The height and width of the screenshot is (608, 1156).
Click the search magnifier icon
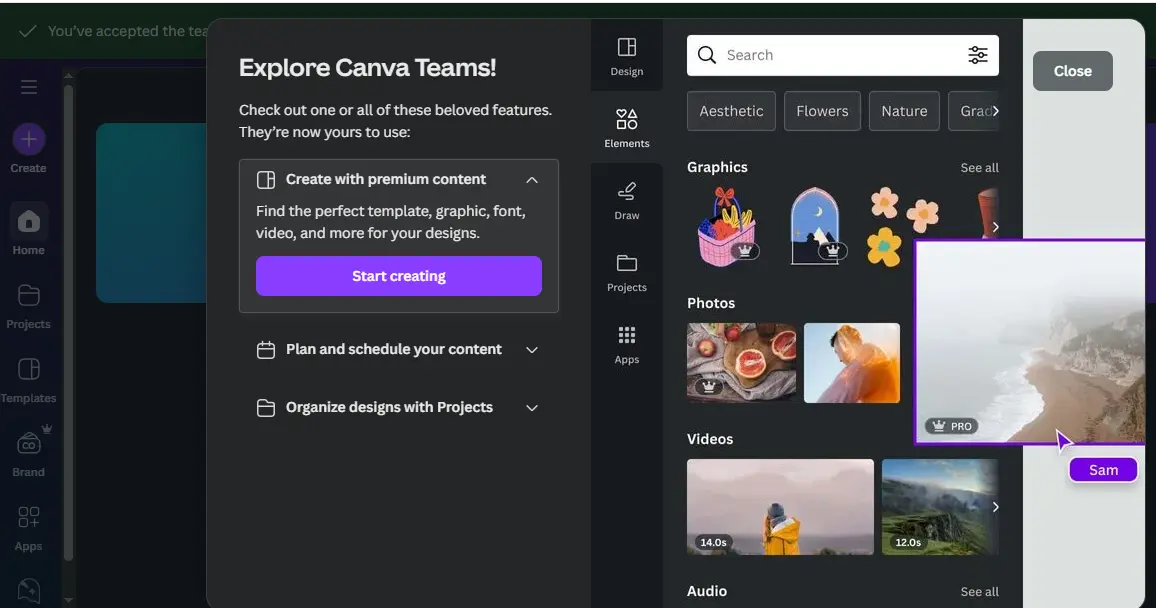[706, 55]
